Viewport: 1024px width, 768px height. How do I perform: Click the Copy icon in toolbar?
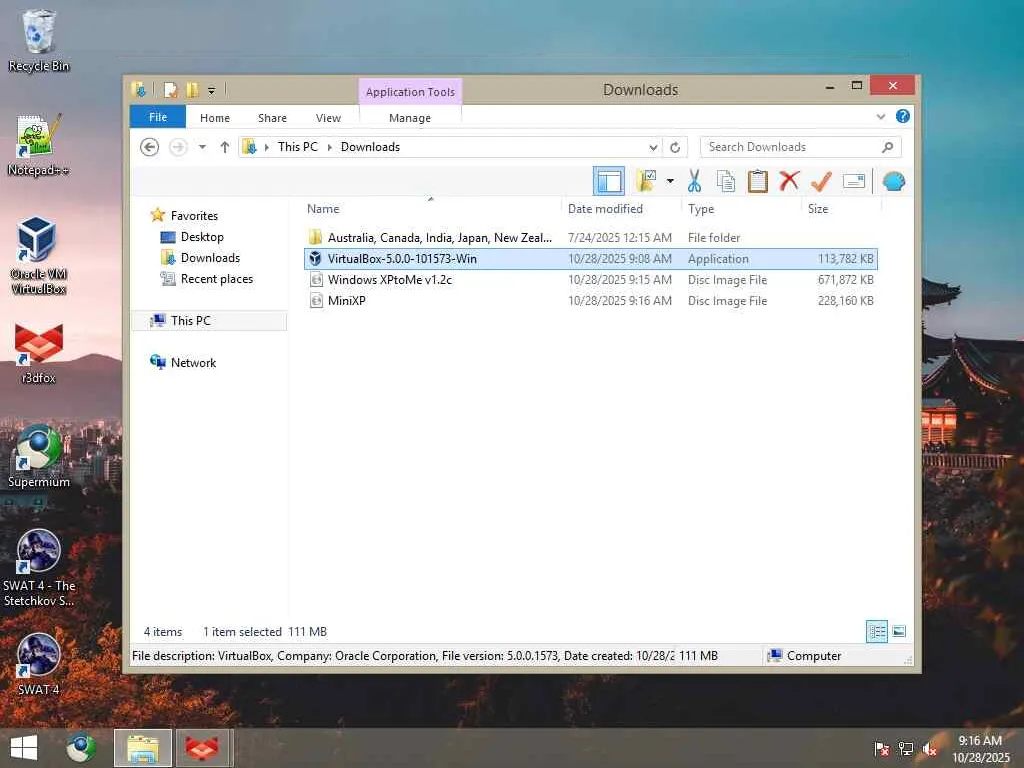(726, 181)
